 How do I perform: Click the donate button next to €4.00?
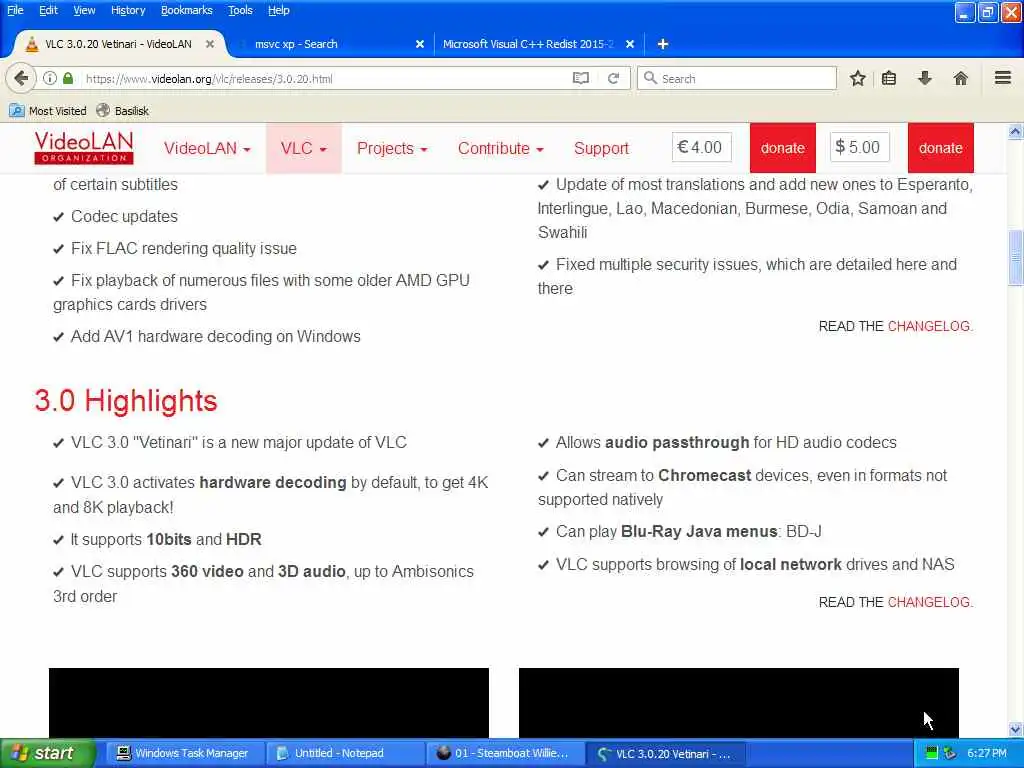coord(782,148)
